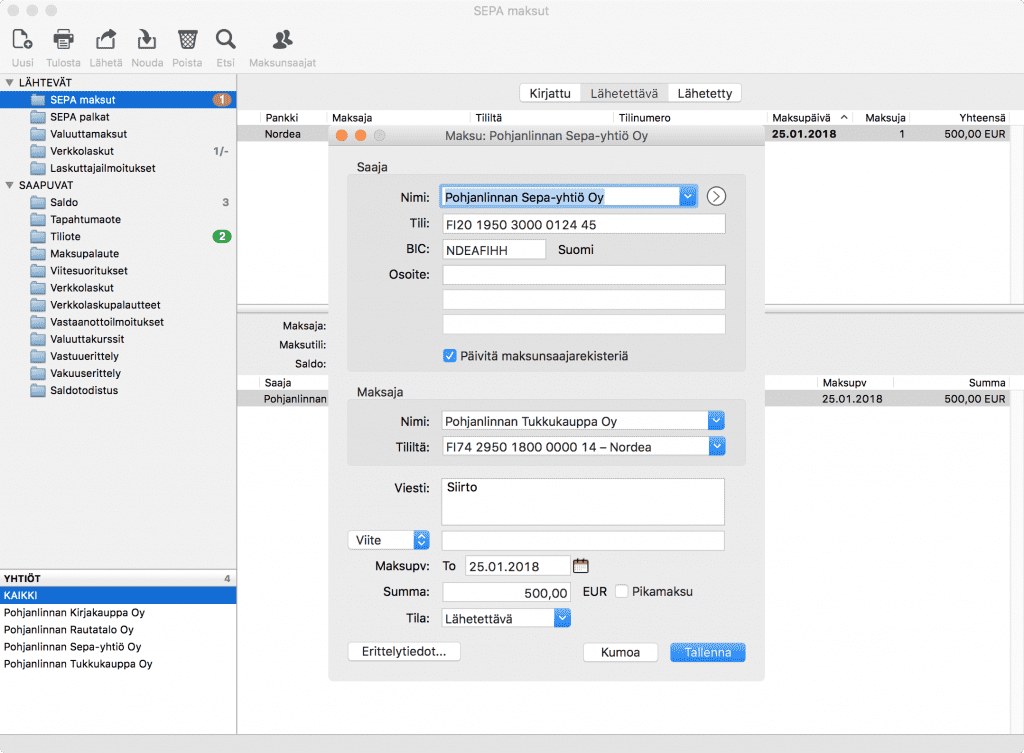Click the Poista trash icon
The height and width of the screenshot is (753, 1024).
point(187,40)
